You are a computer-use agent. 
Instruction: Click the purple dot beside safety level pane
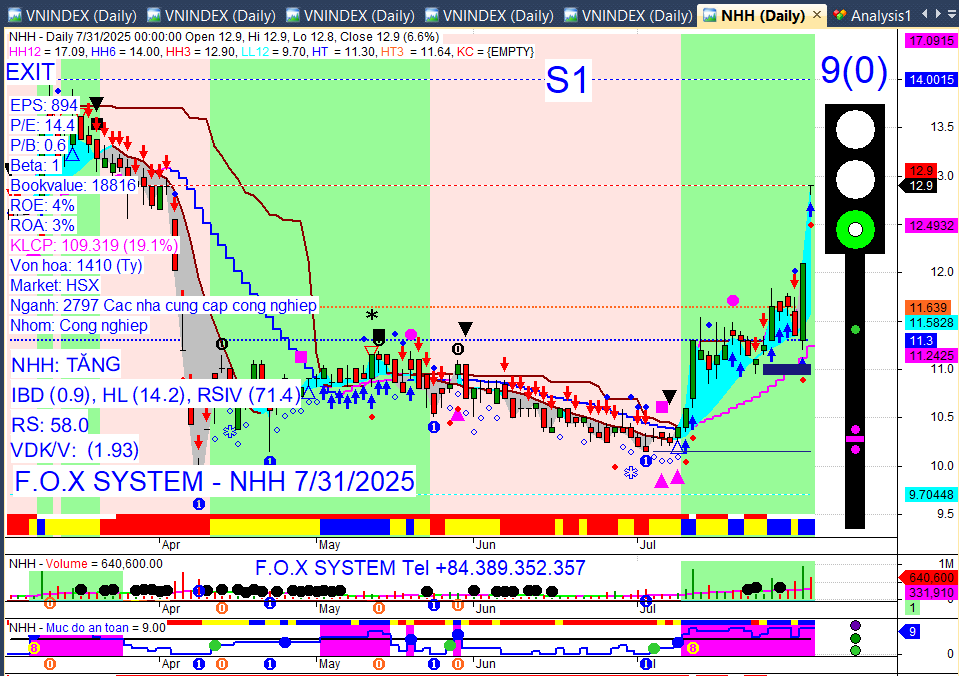856,625
